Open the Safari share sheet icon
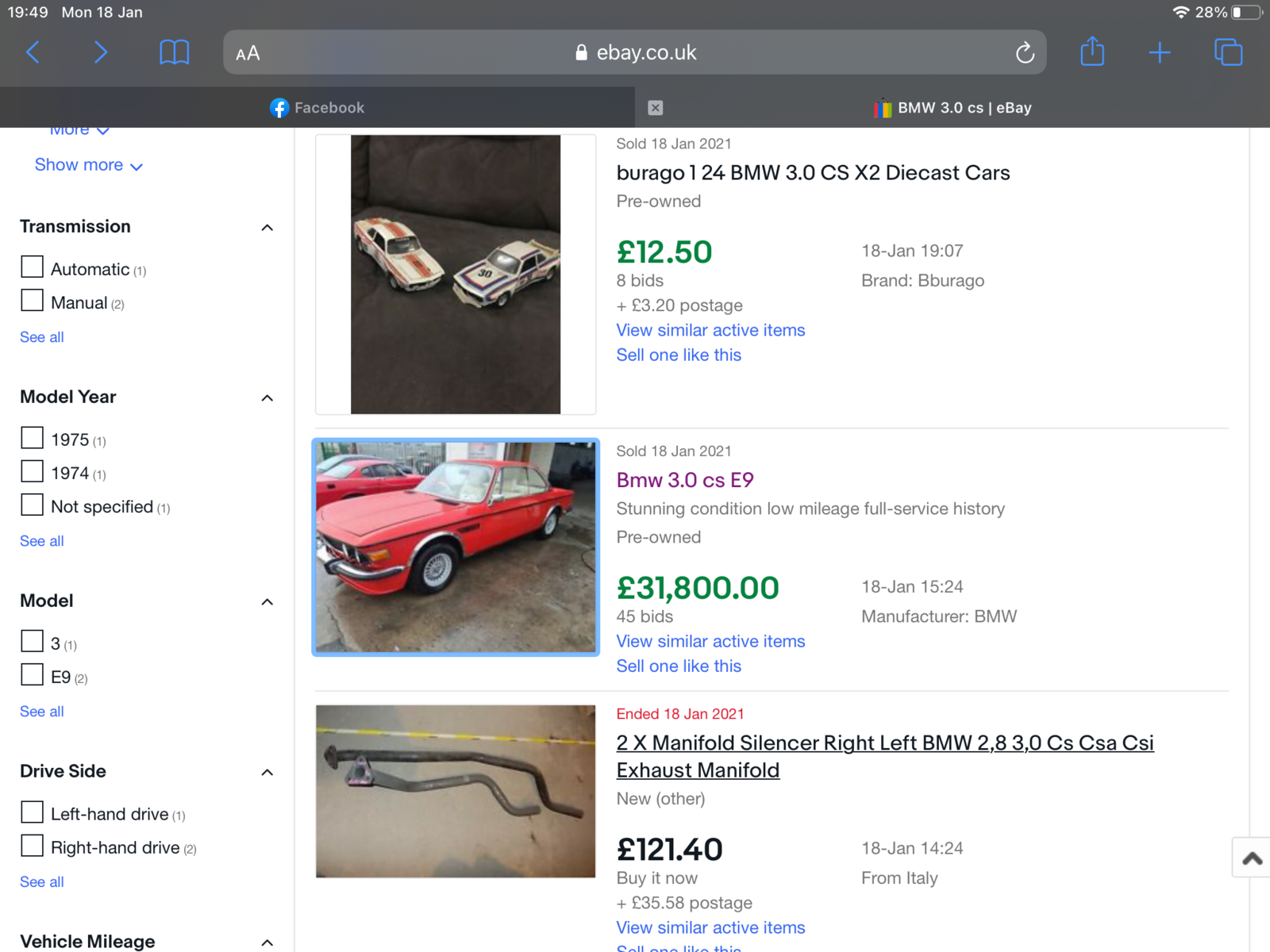 1092,52
